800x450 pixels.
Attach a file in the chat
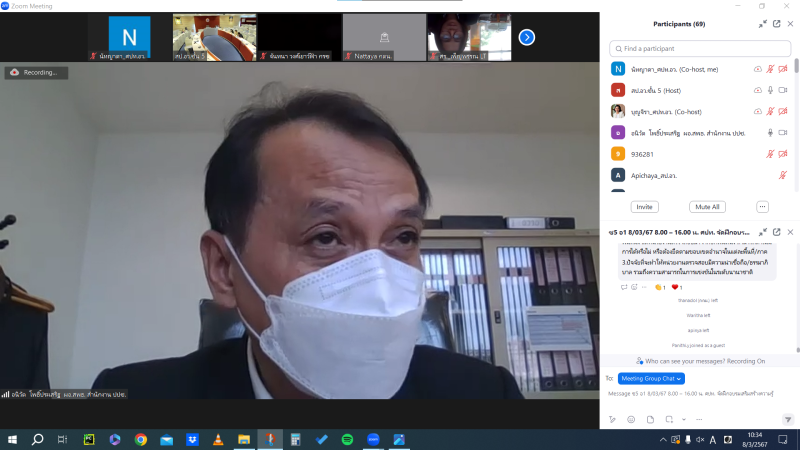[x=650, y=419]
